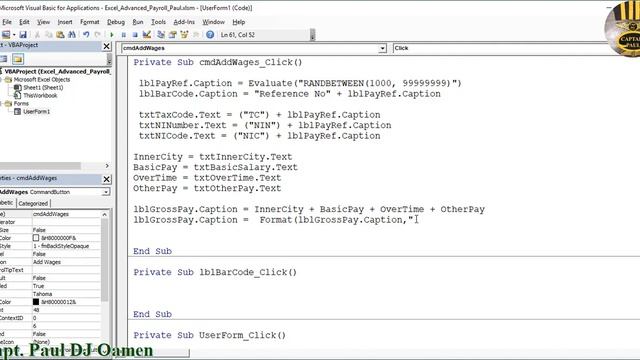Click the txtNINumber.Text code line
The height and width of the screenshot is (360, 640).
click(265, 125)
